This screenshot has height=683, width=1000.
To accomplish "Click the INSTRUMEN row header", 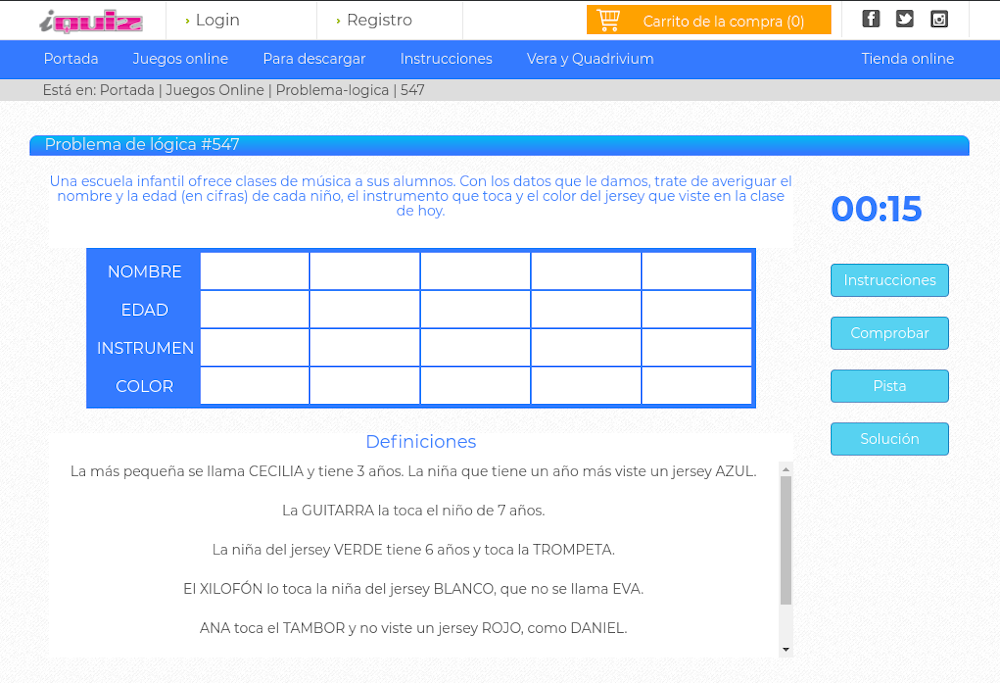I will click(145, 348).
